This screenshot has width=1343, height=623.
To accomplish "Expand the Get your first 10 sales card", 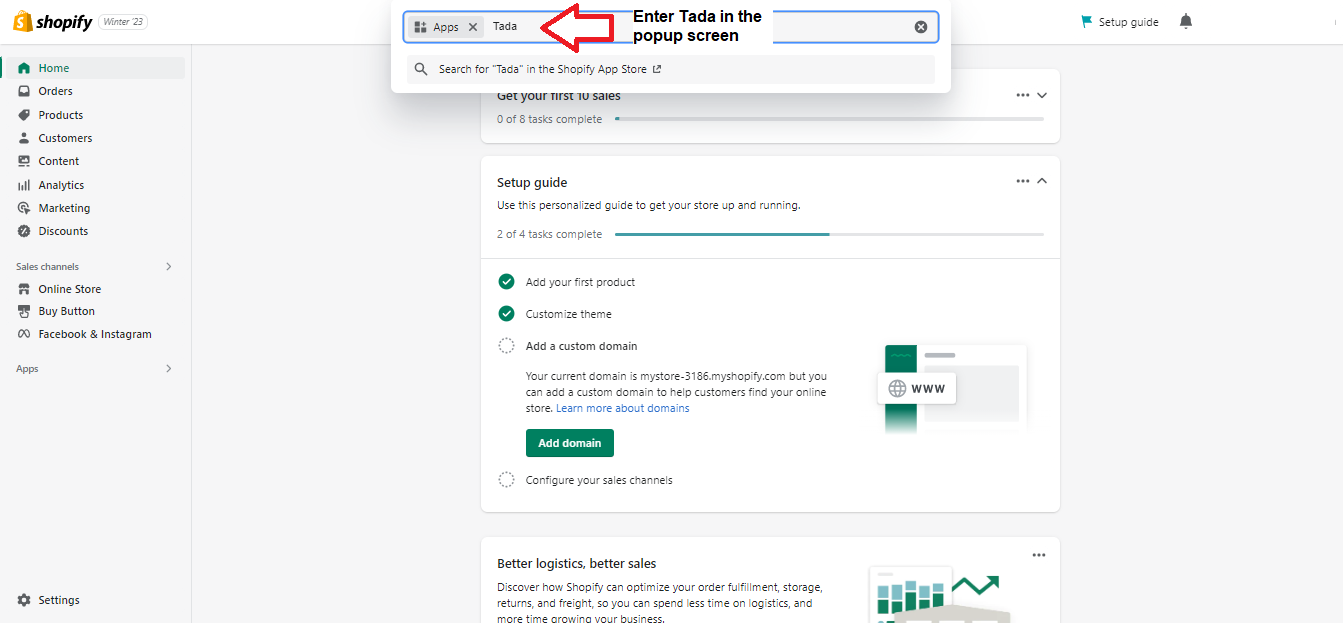I will (x=1042, y=95).
